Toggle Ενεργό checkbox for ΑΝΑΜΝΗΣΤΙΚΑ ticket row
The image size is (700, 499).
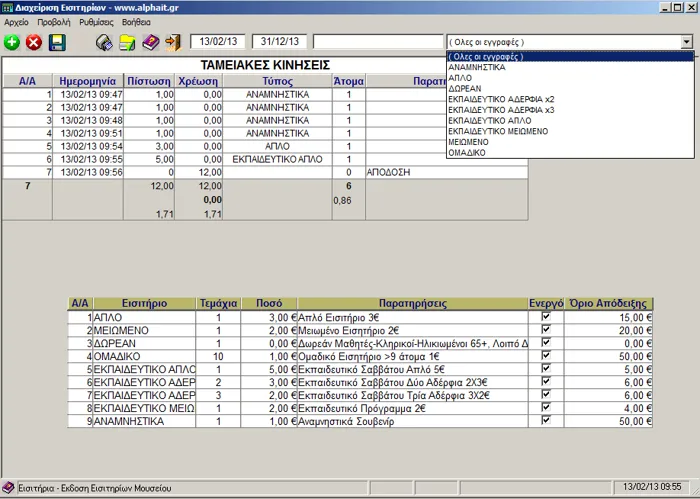[x=545, y=420]
